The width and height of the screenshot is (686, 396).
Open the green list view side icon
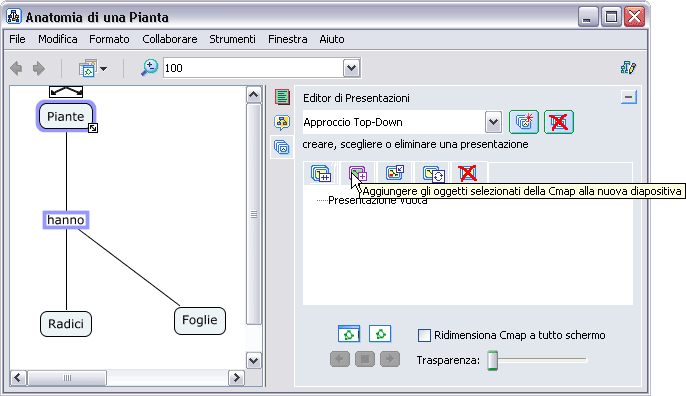(282, 97)
